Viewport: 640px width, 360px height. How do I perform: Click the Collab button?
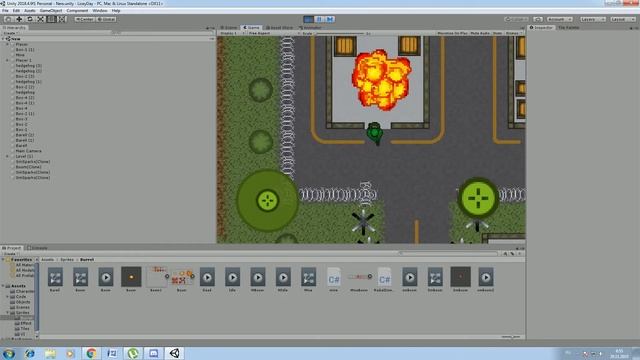(517, 19)
